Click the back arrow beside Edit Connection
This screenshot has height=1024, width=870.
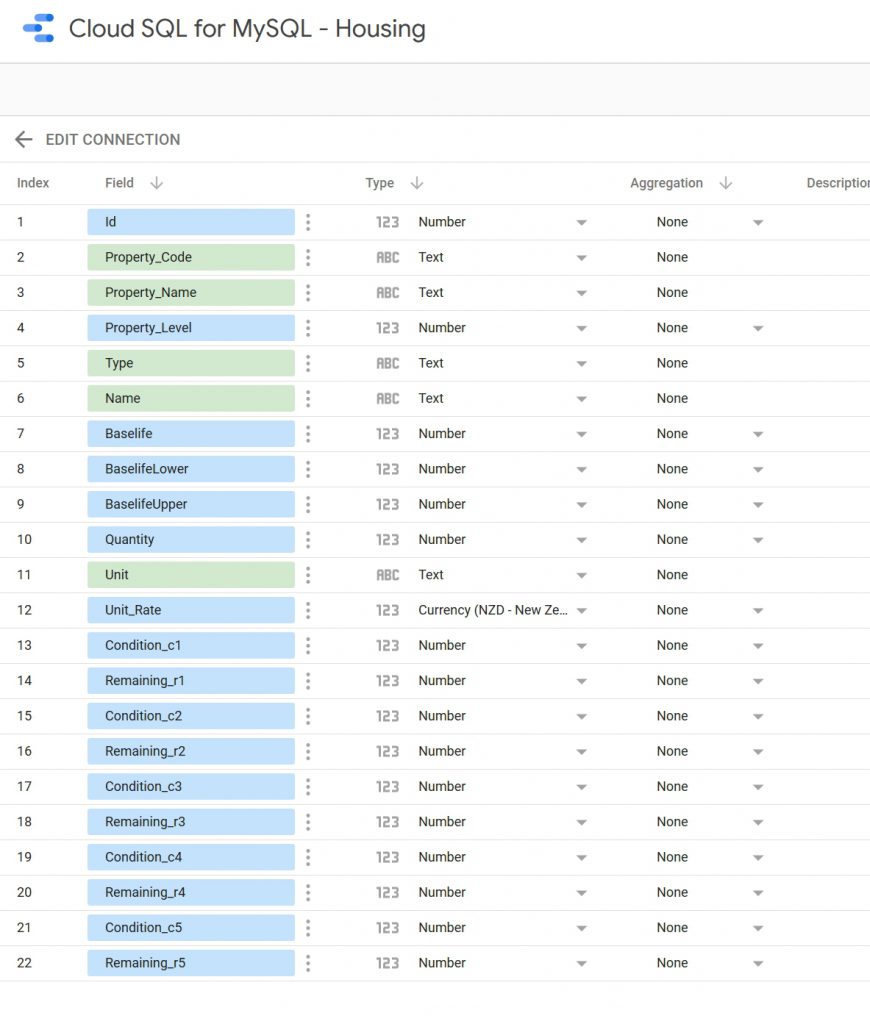[24, 140]
